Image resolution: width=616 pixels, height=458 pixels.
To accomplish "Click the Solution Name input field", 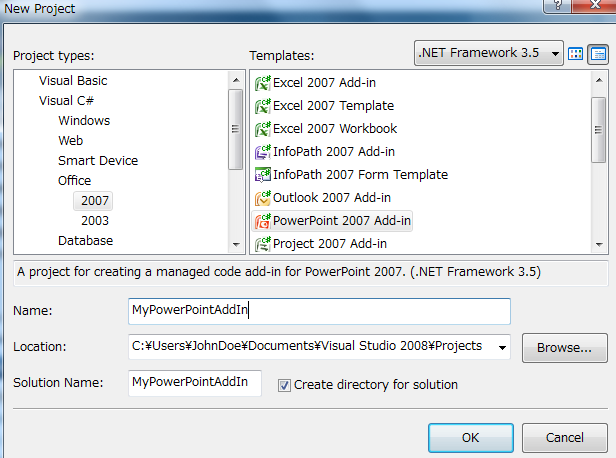I will (195, 383).
